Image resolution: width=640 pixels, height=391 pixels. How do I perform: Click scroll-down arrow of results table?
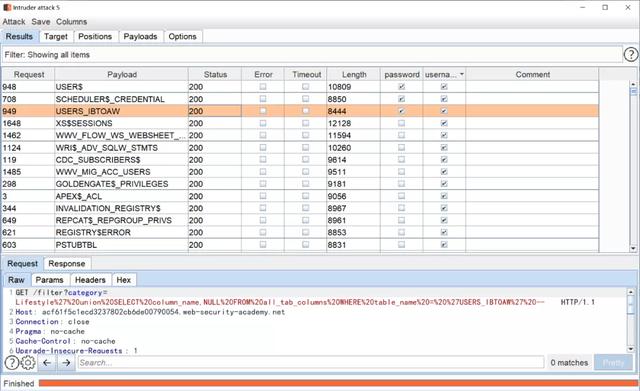pos(633,248)
